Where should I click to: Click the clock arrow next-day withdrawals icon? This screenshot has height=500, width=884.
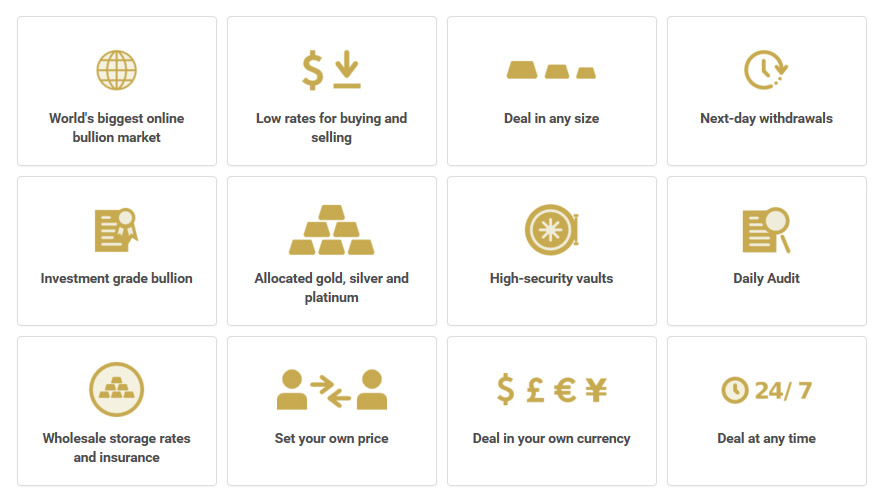[x=766, y=70]
